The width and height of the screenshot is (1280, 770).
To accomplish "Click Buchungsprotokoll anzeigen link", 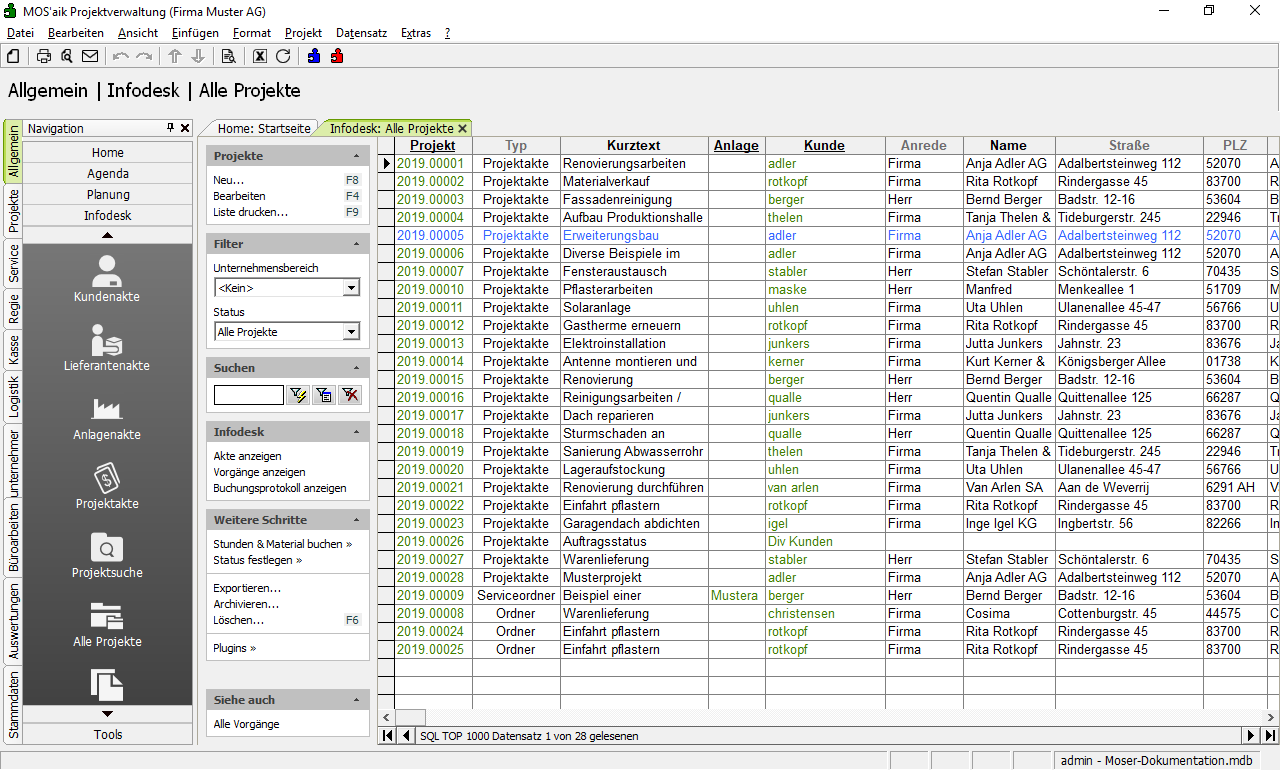I will click(280, 488).
